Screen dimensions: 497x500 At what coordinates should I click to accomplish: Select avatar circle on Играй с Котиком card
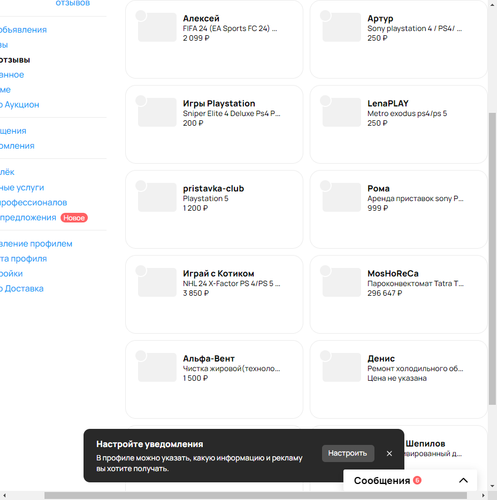pyautogui.click(x=141, y=270)
